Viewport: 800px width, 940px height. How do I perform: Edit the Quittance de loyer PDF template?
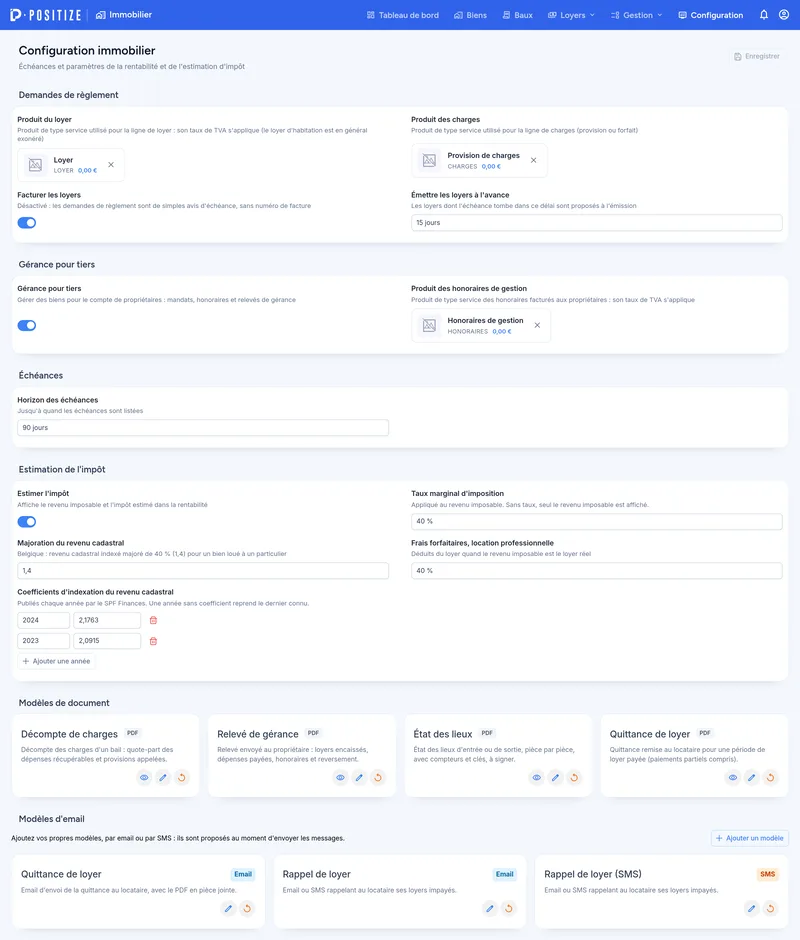[751, 778]
